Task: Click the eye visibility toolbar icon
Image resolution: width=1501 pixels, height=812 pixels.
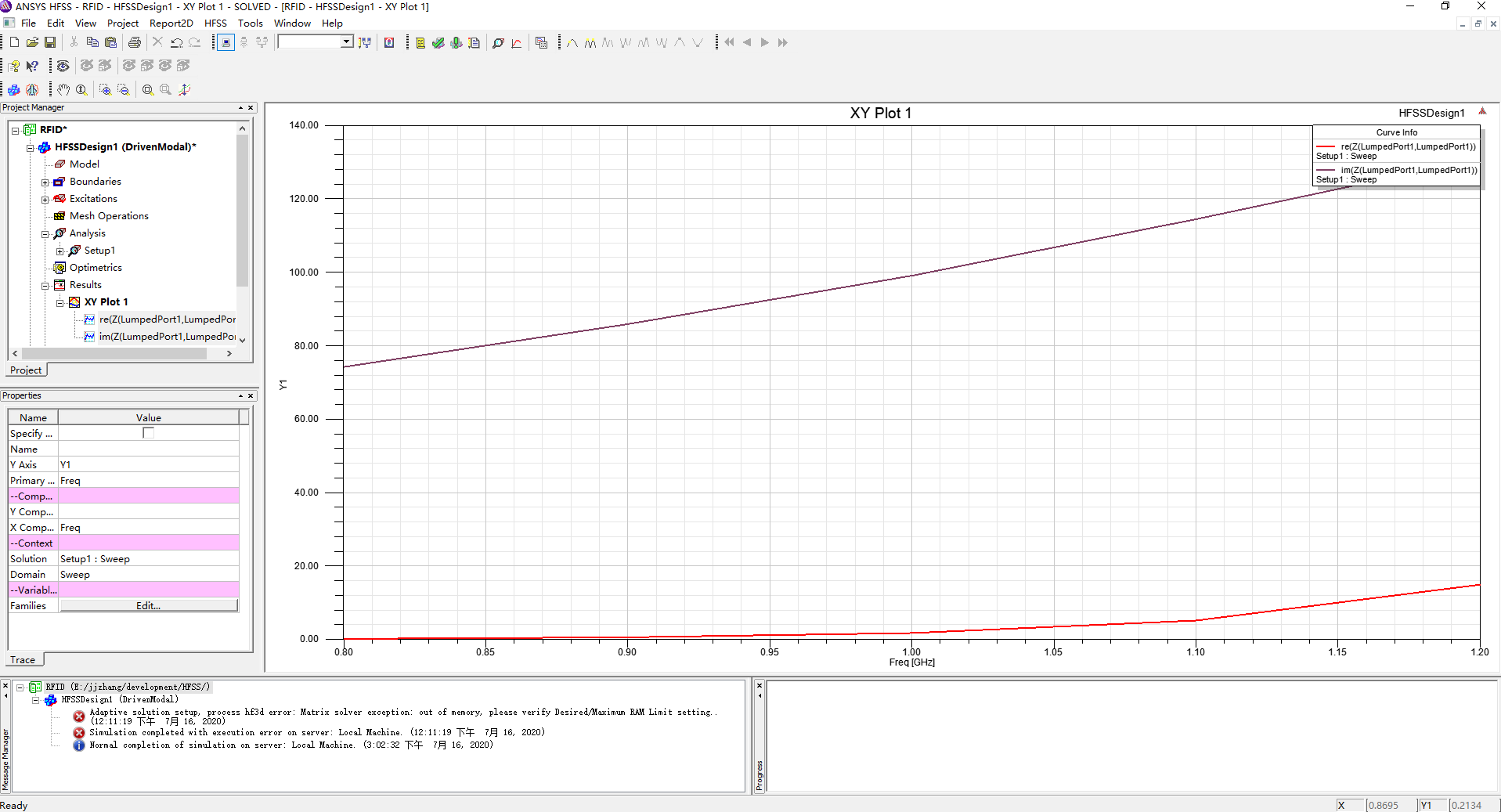Action: point(63,66)
